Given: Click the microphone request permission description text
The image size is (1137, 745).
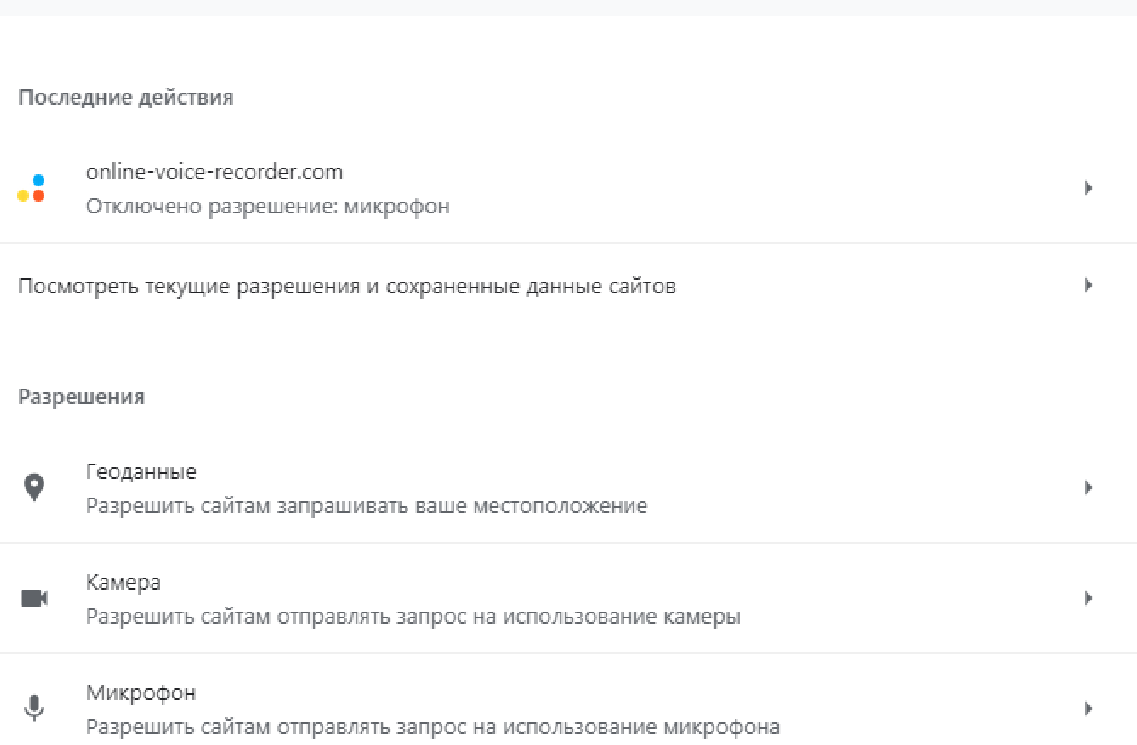Looking at the screenshot, I should coord(432,727).
